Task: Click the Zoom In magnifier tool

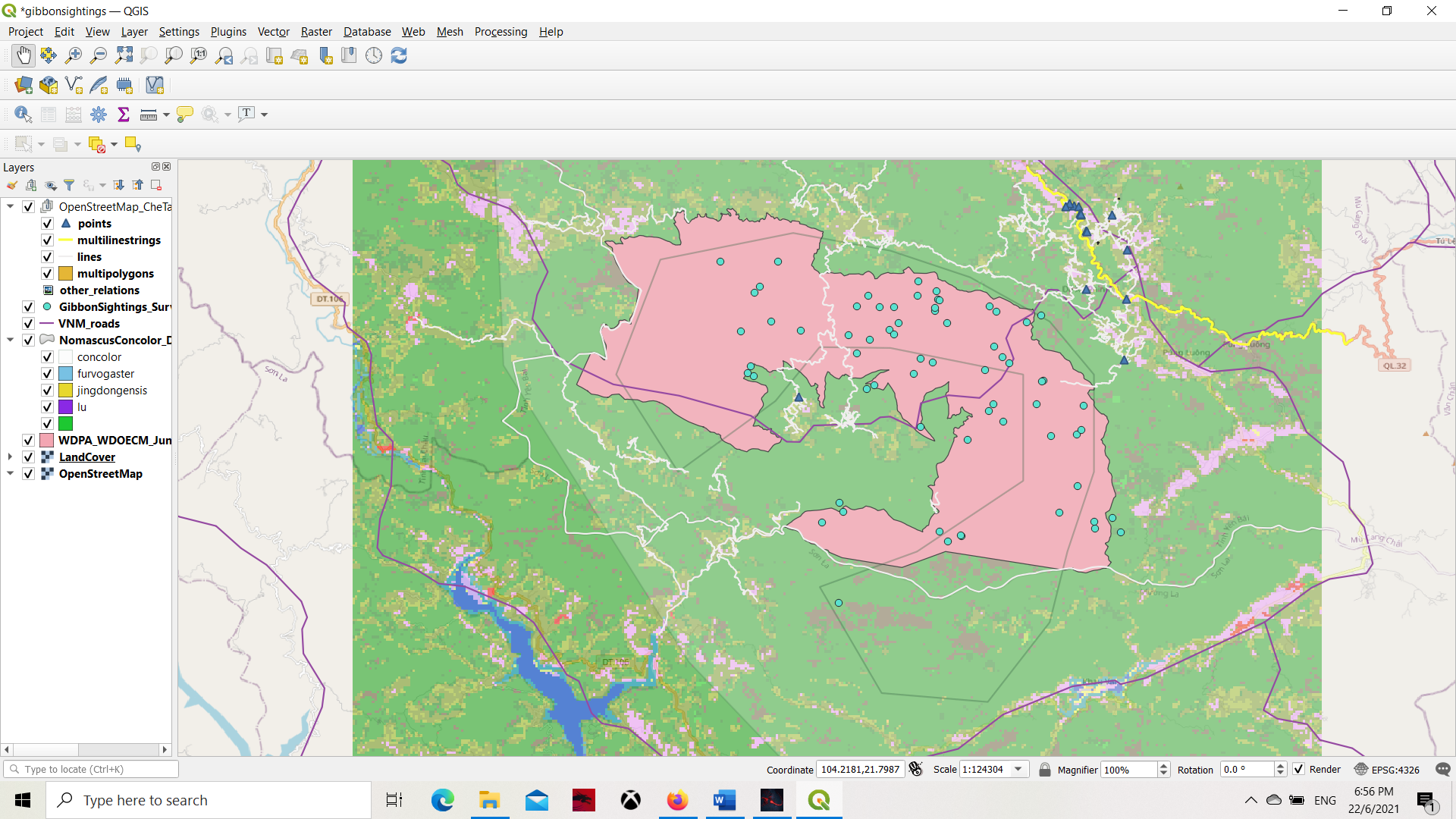Action: coord(74,55)
